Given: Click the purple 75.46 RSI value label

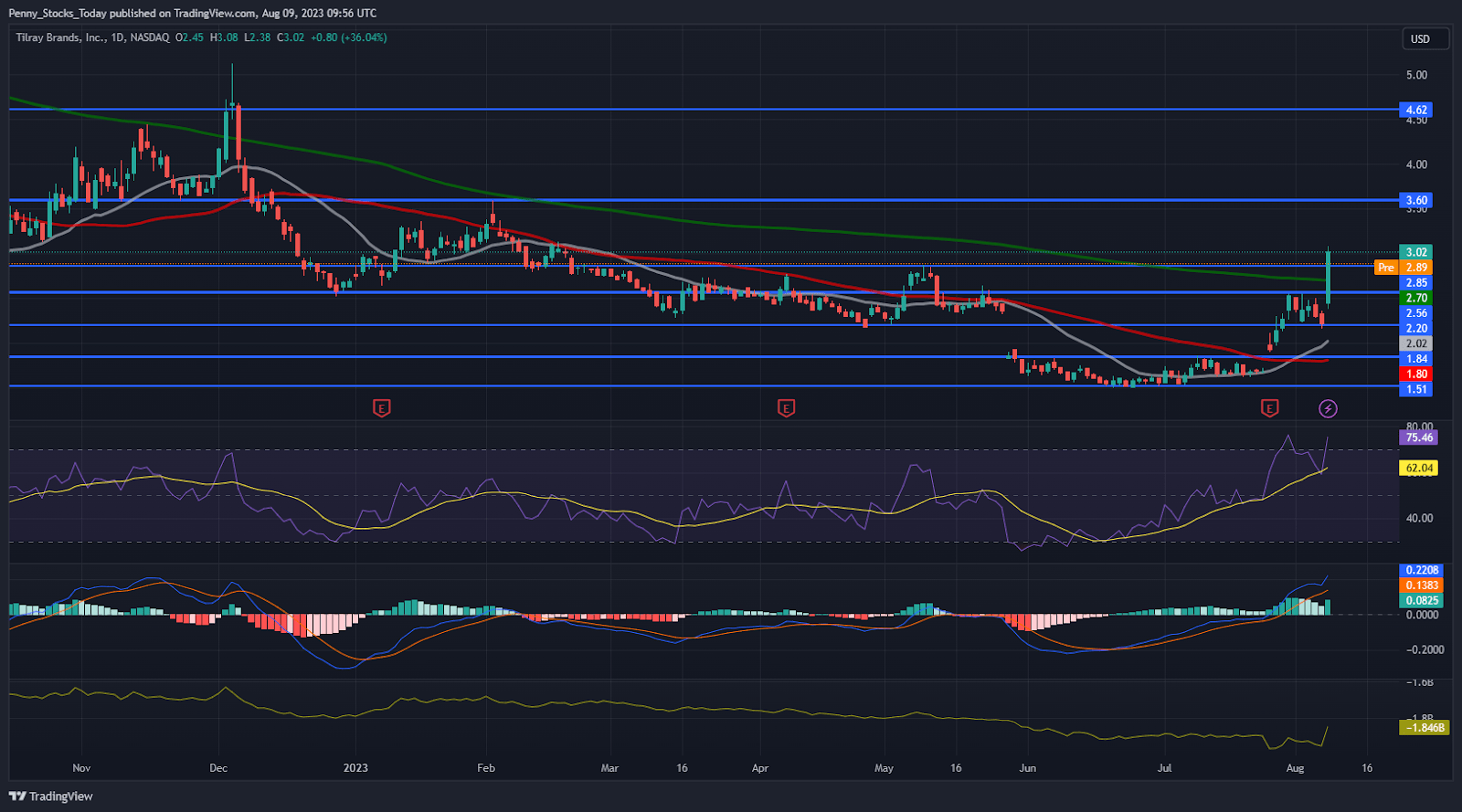Looking at the screenshot, I should pyautogui.click(x=1418, y=438).
